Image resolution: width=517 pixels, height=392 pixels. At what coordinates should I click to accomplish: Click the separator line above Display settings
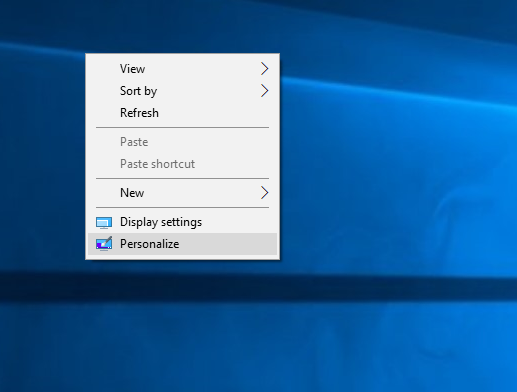pos(182,207)
